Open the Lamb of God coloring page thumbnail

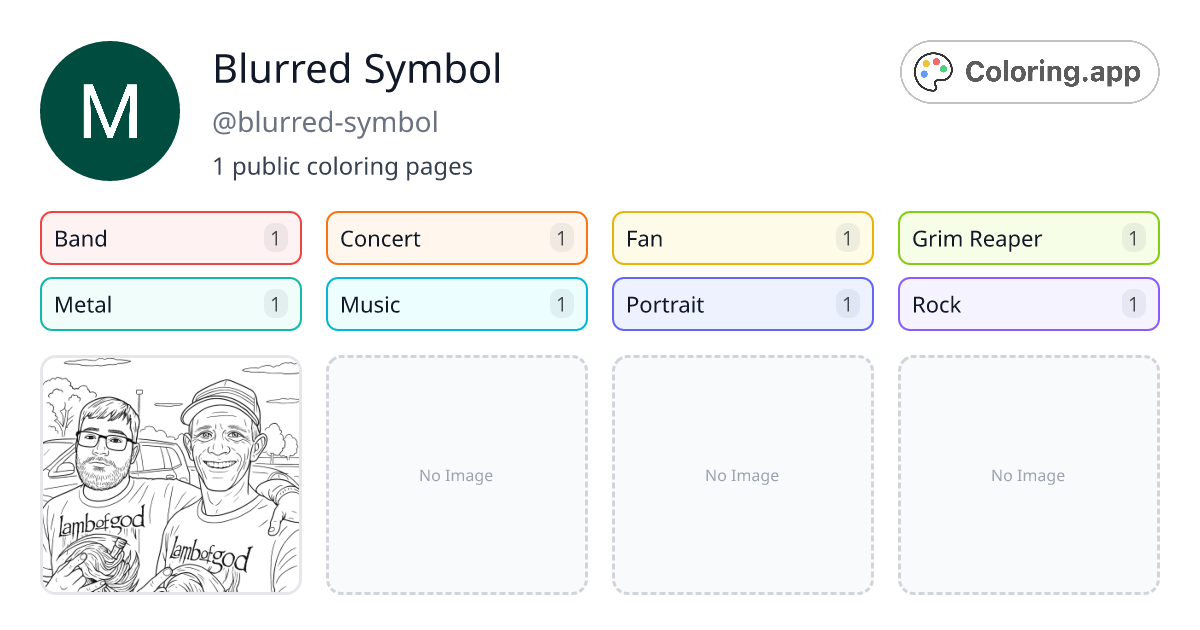click(170, 475)
